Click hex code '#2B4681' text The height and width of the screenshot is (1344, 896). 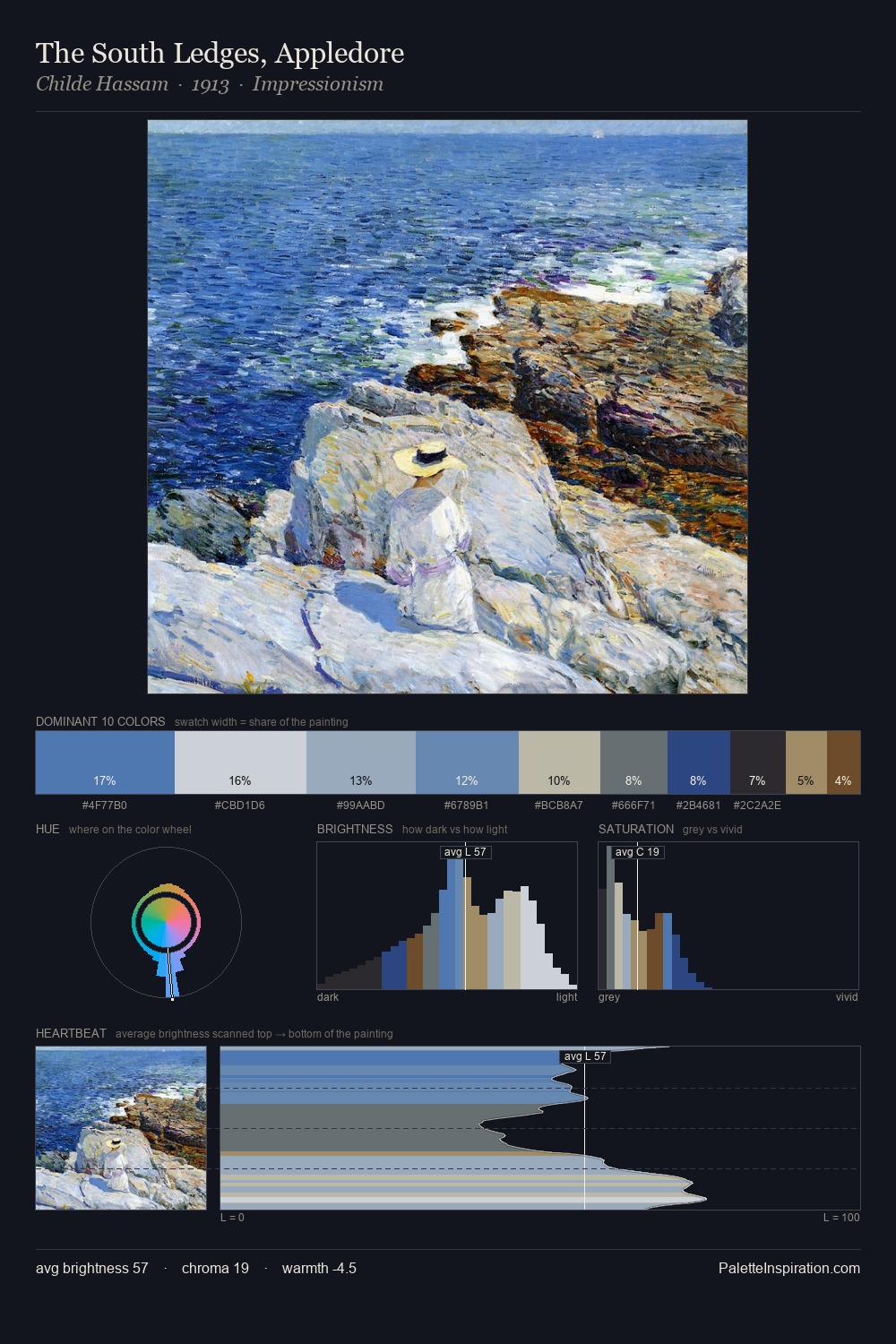699,806
